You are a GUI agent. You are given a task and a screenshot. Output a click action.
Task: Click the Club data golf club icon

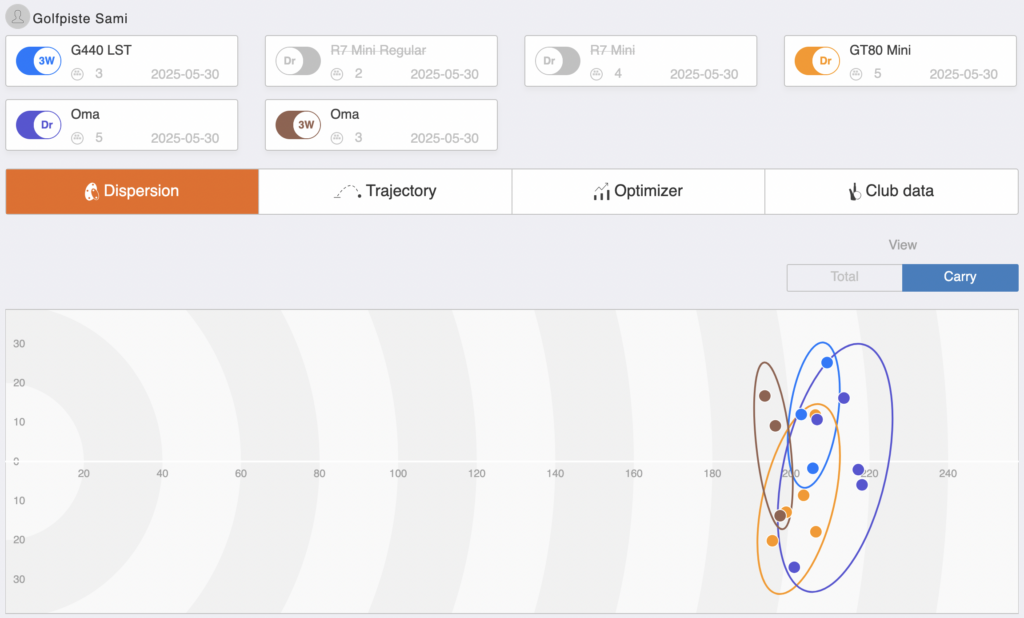[854, 191]
